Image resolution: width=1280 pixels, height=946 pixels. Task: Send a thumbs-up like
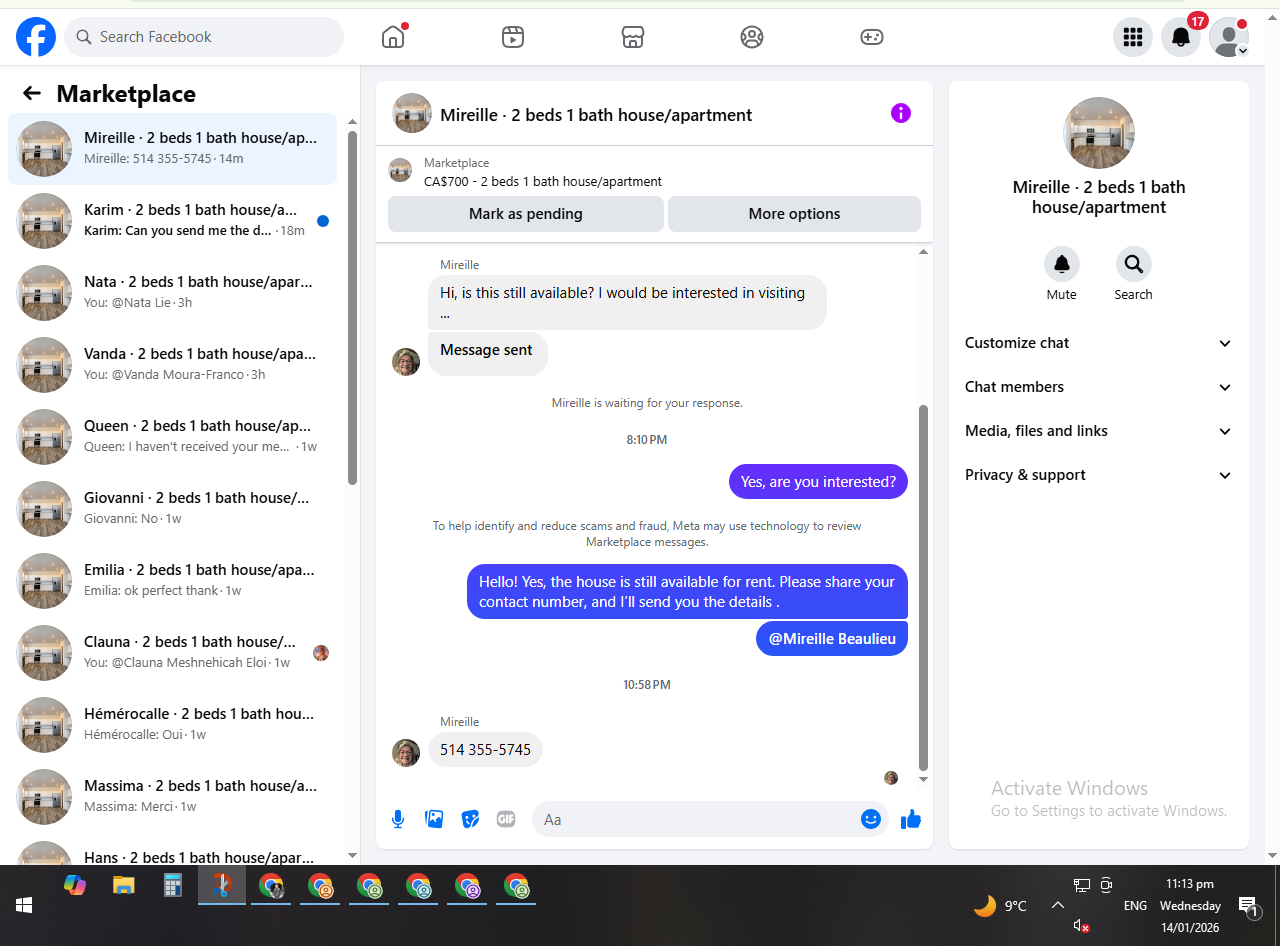point(911,820)
